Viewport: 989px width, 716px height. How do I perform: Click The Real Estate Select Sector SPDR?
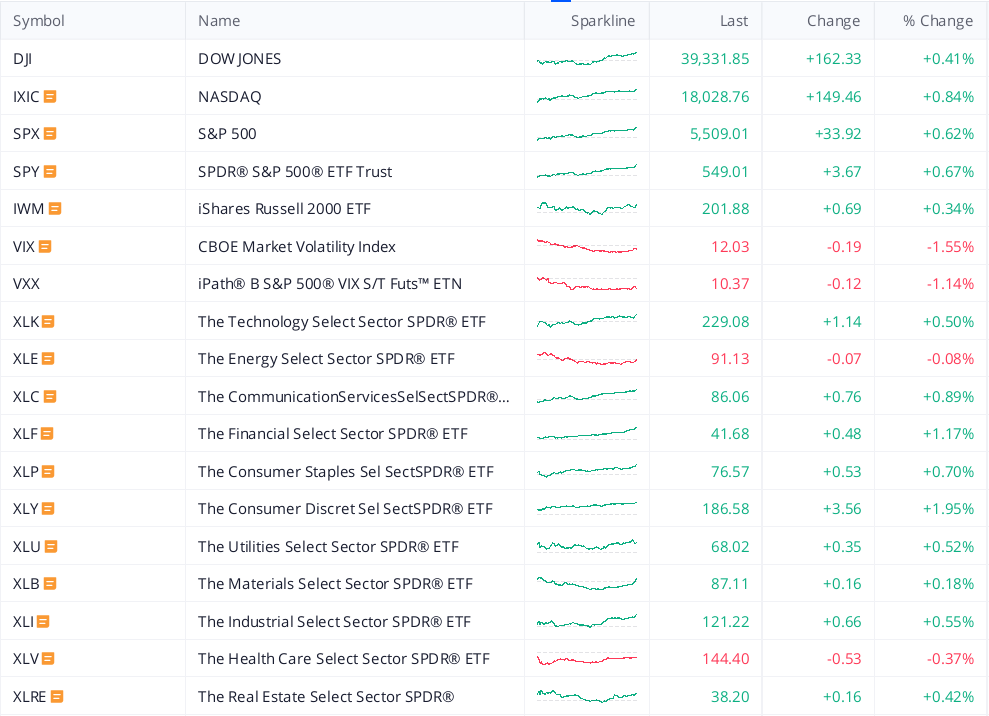(x=326, y=697)
